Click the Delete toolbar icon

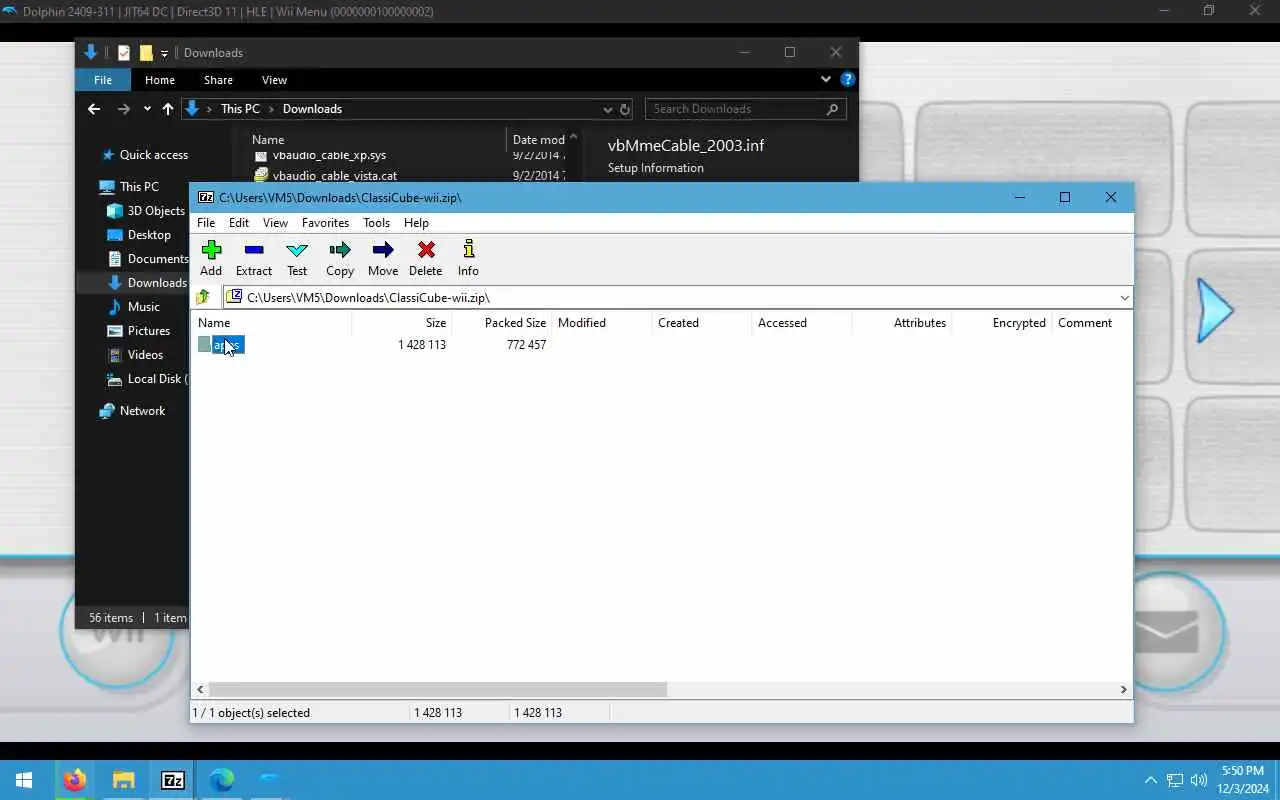coord(426,258)
